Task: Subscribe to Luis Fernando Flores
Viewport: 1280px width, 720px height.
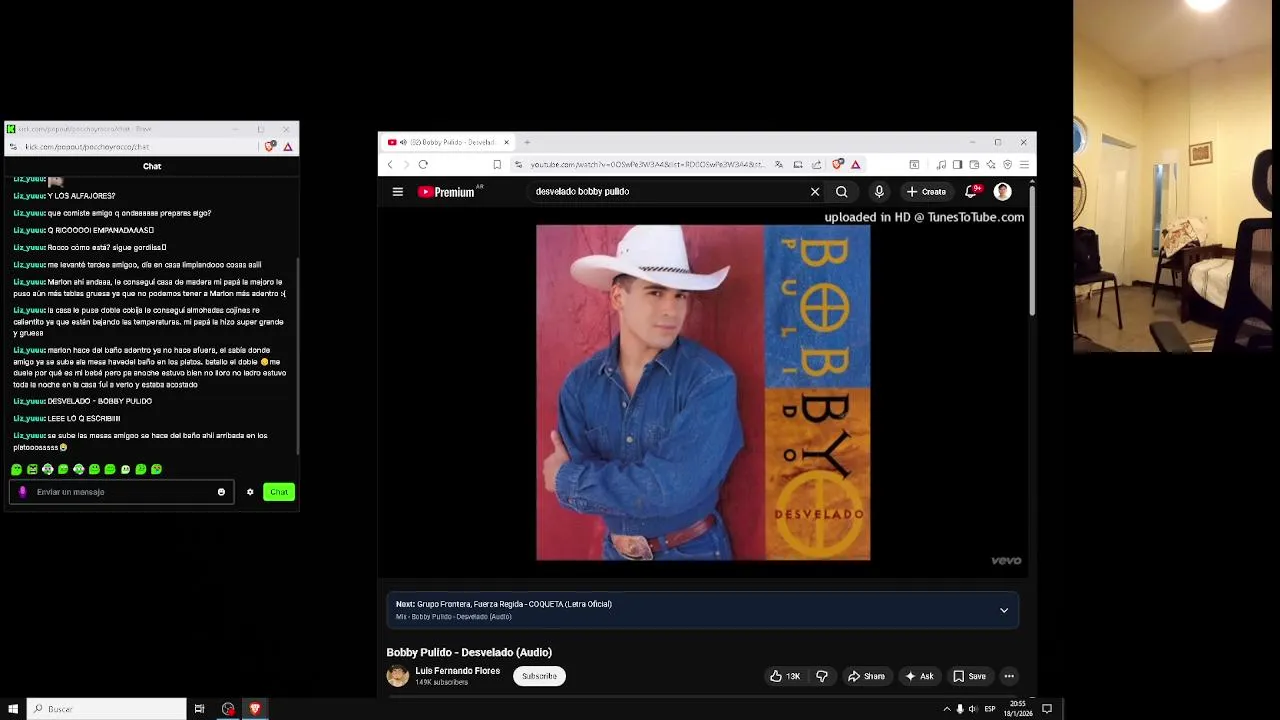Action: 539,676
